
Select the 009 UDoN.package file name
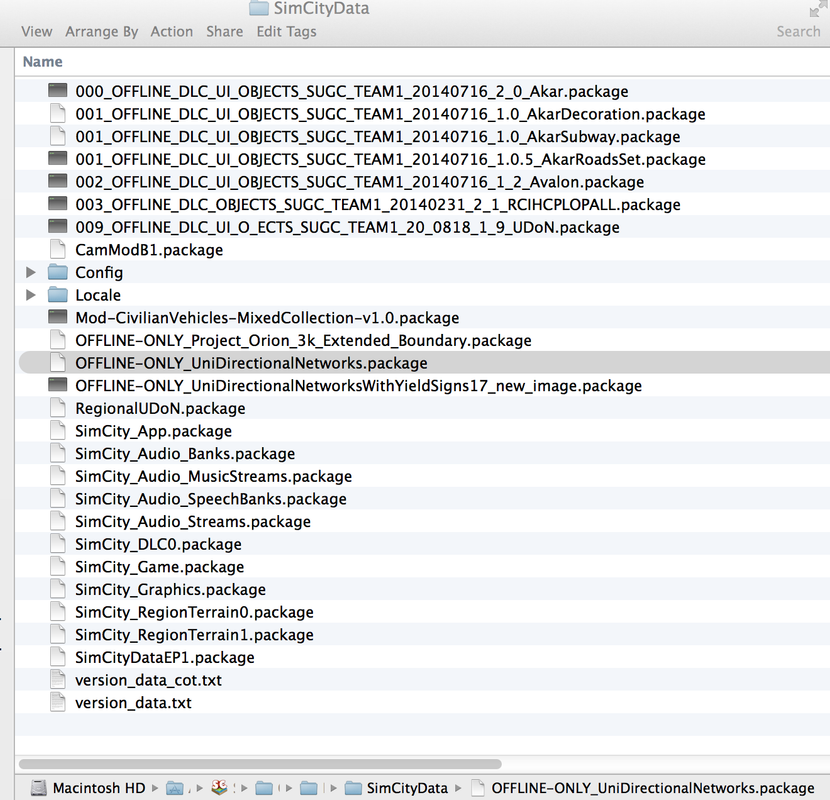(x=347, y=228)
